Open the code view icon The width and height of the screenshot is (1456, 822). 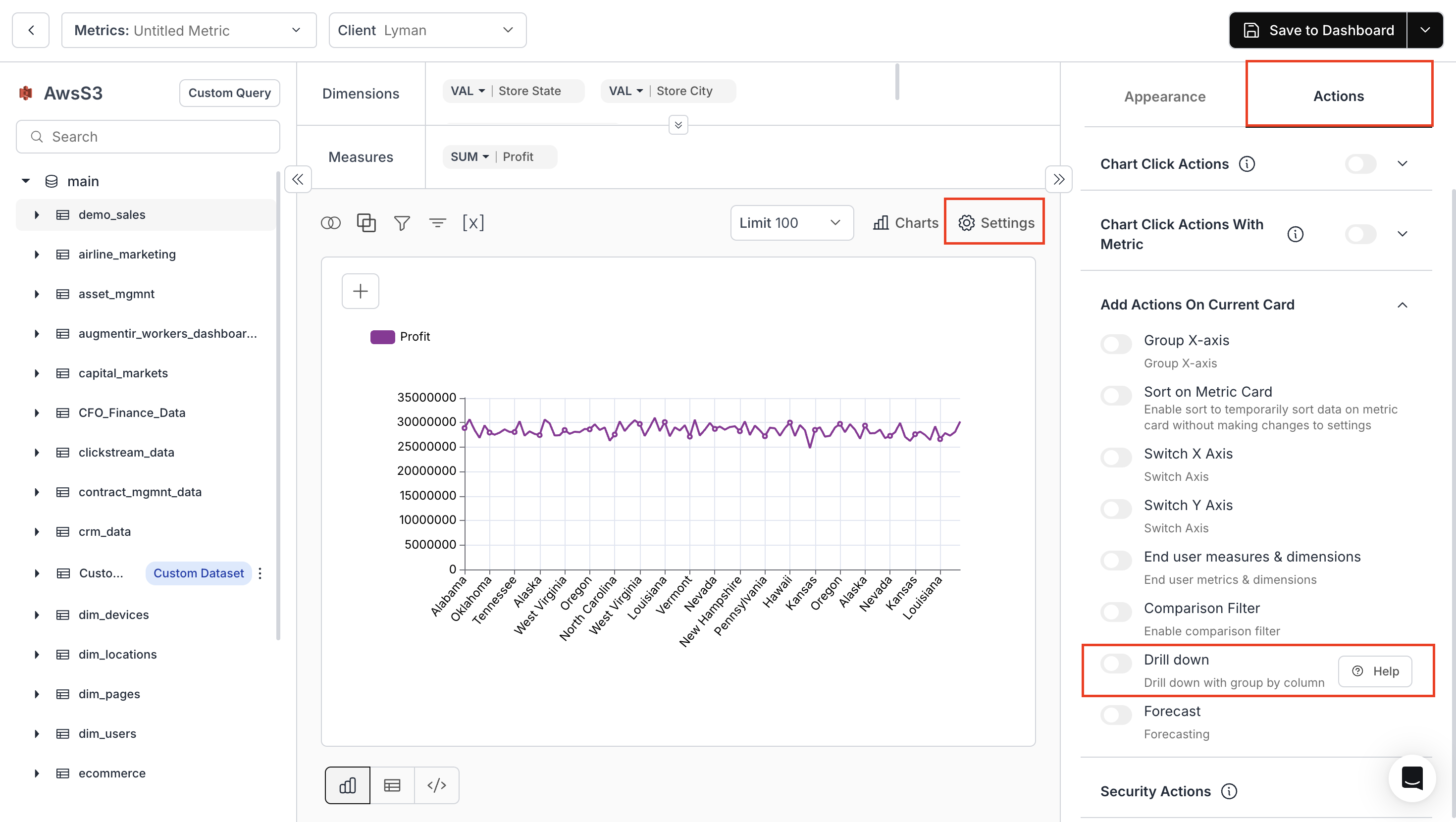pyautogui.click(x=436, y=785)
